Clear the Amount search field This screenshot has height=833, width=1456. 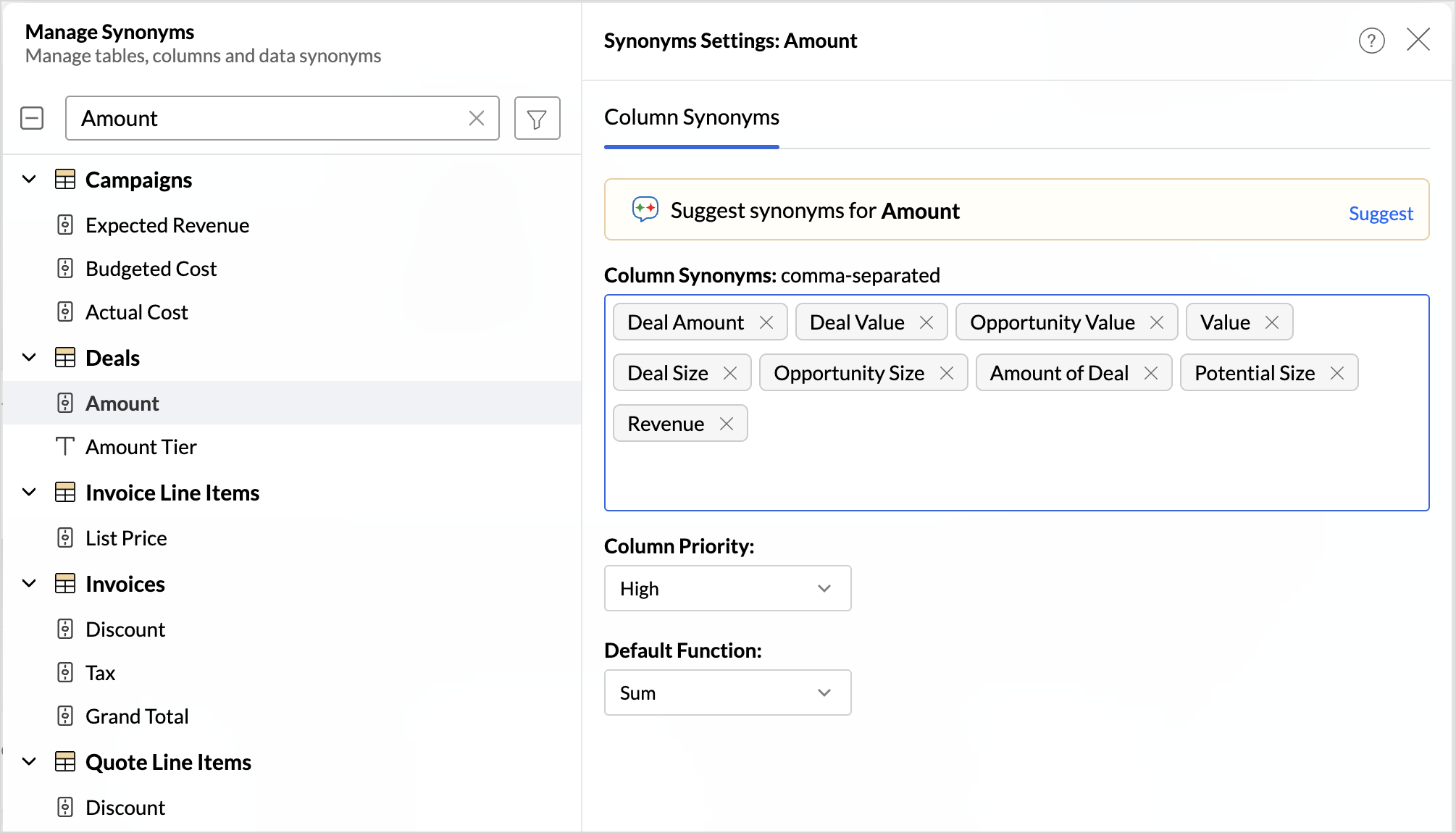click(476, 118)
